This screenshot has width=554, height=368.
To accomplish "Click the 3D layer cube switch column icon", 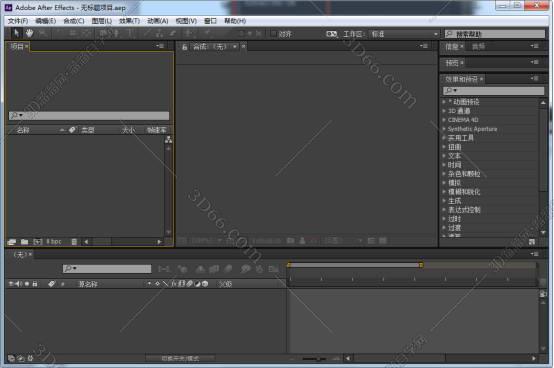I will click(205, 284).
